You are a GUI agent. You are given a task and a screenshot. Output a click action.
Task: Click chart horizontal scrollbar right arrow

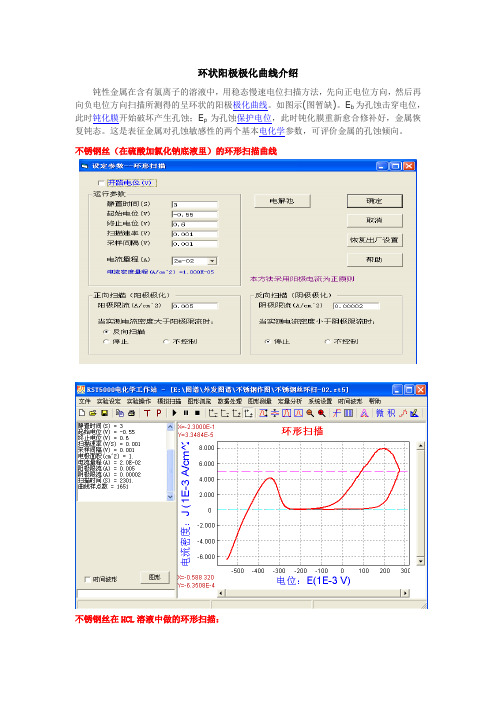click(405, 593)
